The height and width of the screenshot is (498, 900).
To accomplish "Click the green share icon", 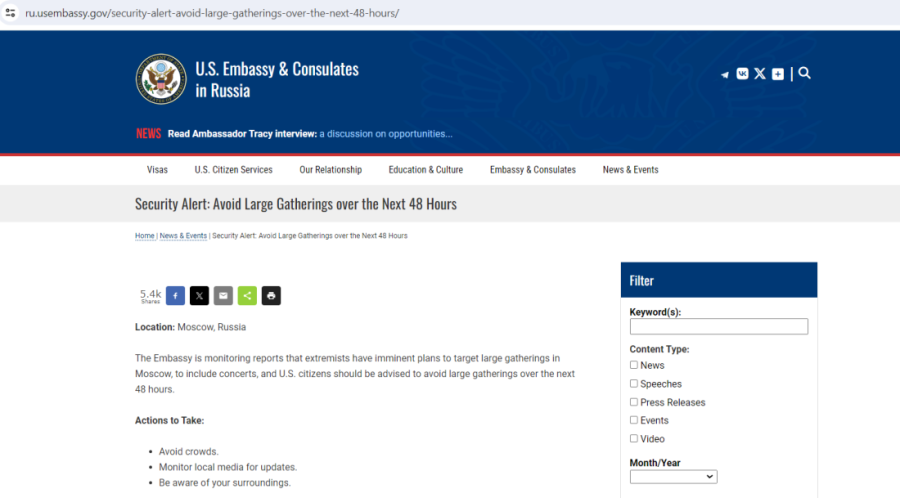I will 247,295.
